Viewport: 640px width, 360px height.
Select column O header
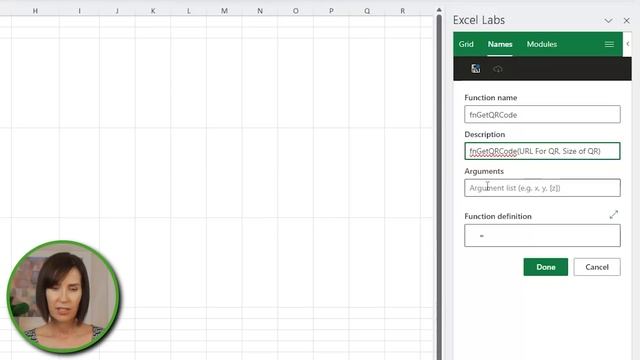click(296, 11)
